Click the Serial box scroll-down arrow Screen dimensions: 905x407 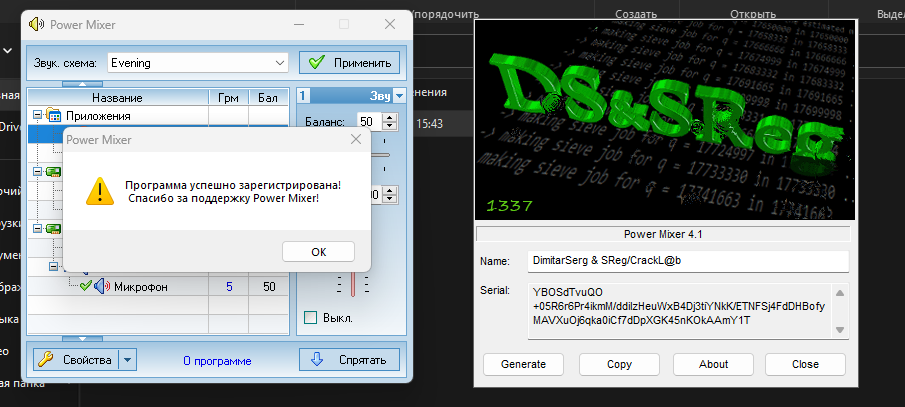[840, 330]
